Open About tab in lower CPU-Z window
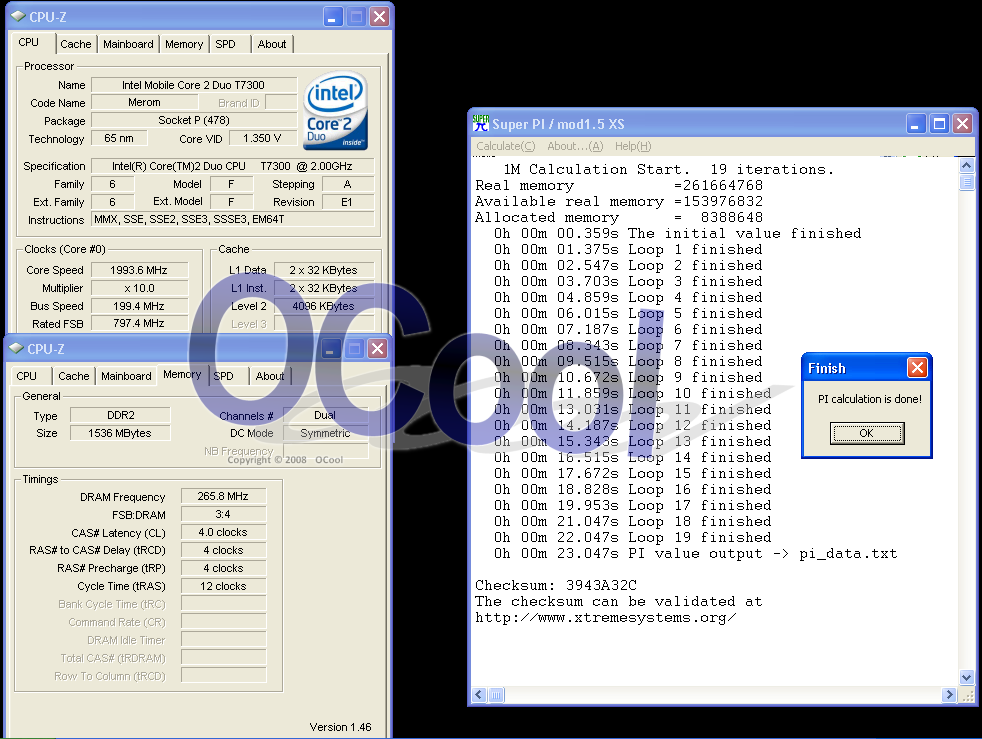The height and width of the screenshot is (739, 982). pos(270,376)
